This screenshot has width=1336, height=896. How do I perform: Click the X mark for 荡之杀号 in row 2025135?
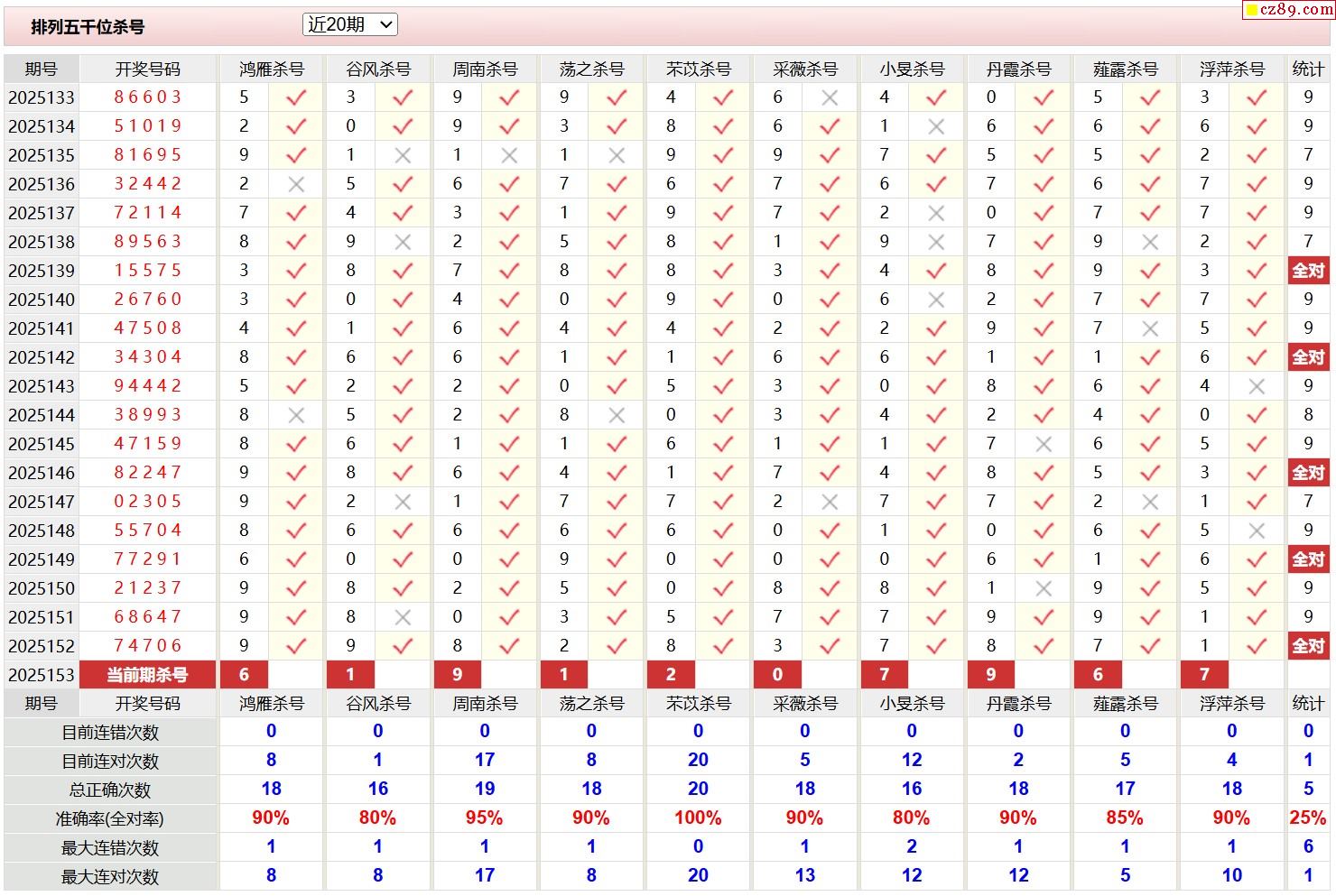(617, 155)
